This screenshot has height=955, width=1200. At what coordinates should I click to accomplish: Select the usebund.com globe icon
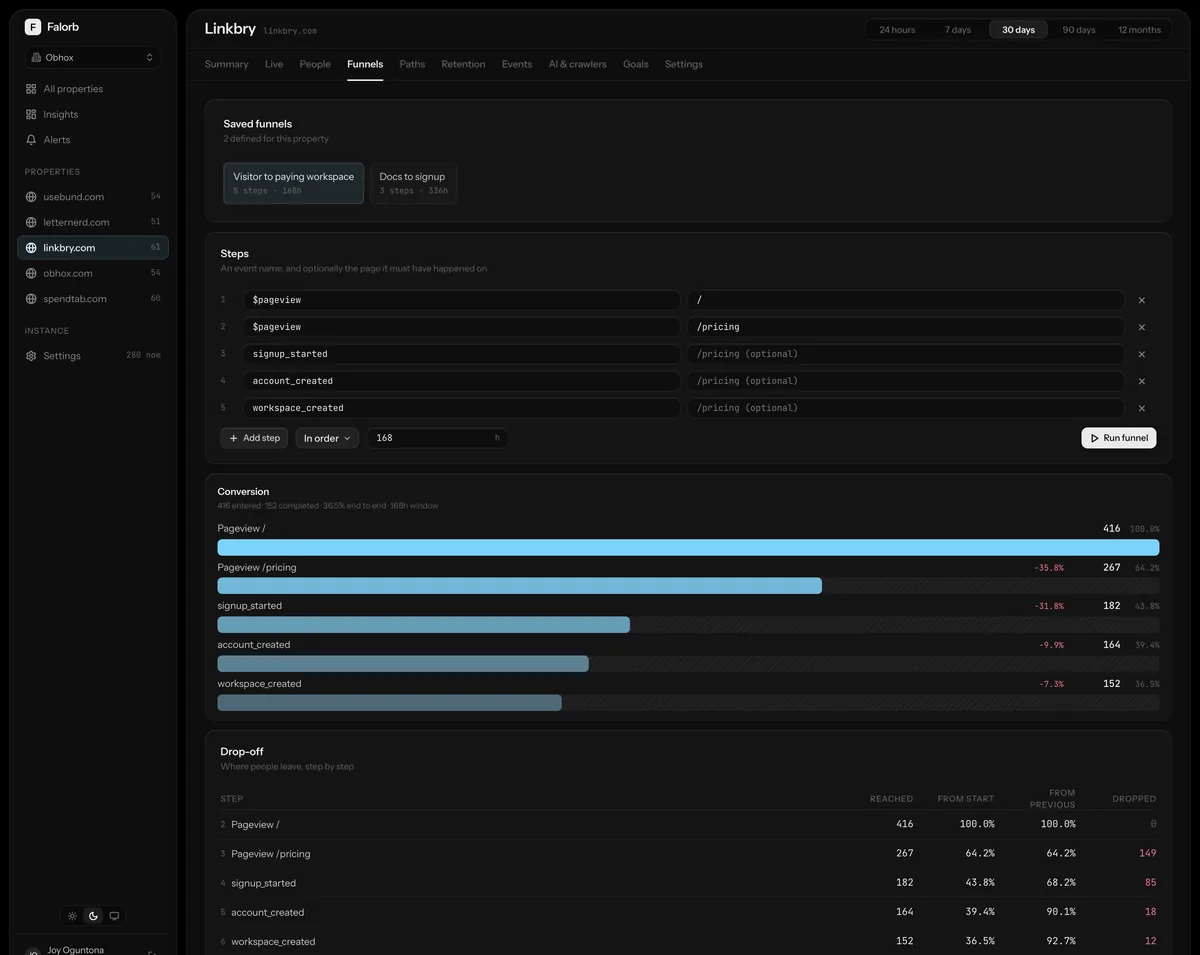click(31, 197)
